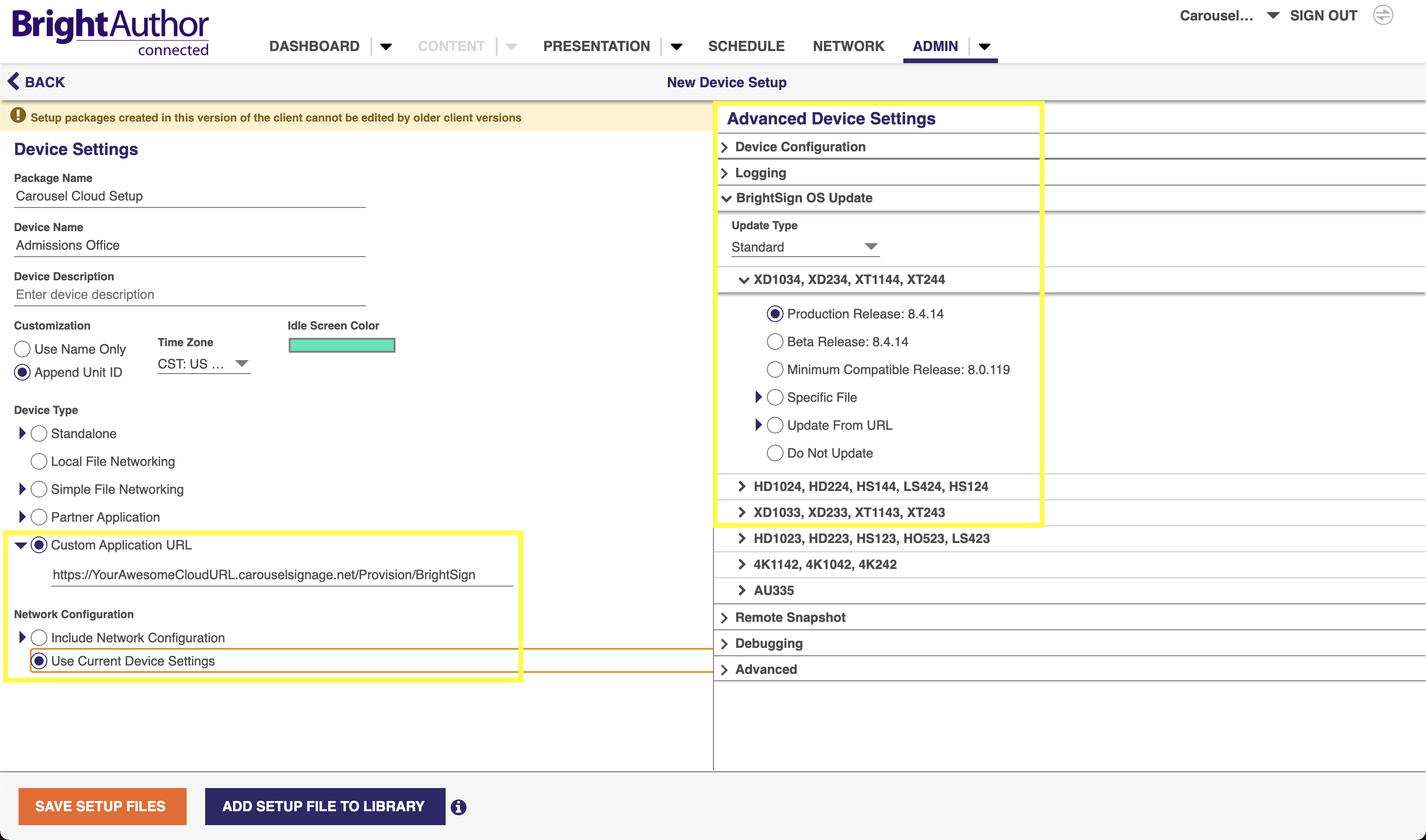The width and height of the screenshot is (1426, 840).
Task: Switch to the SCHEDULE tab
Action: [x=746, y=46]
